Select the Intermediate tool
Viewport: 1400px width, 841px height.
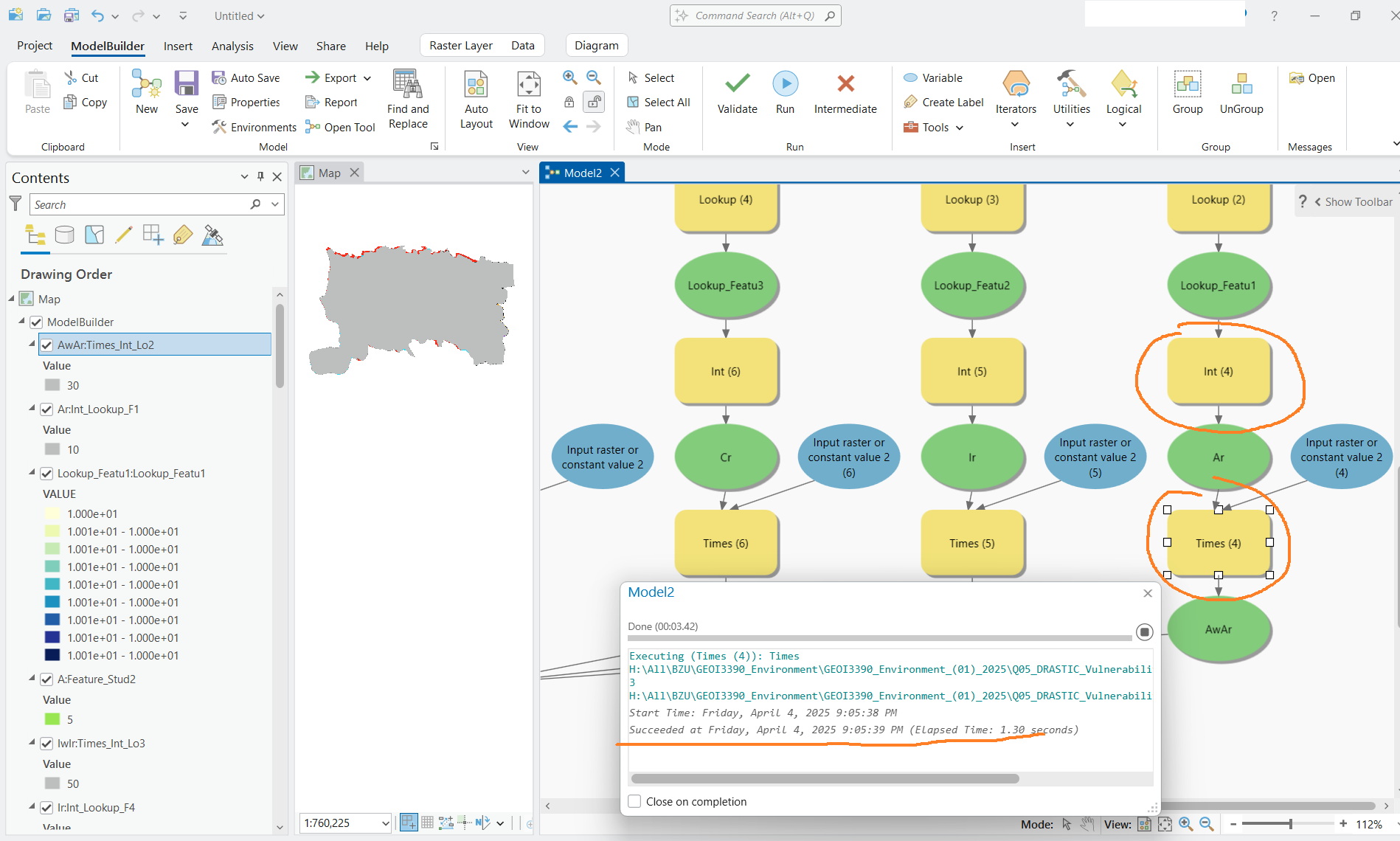tap(845, 92)
